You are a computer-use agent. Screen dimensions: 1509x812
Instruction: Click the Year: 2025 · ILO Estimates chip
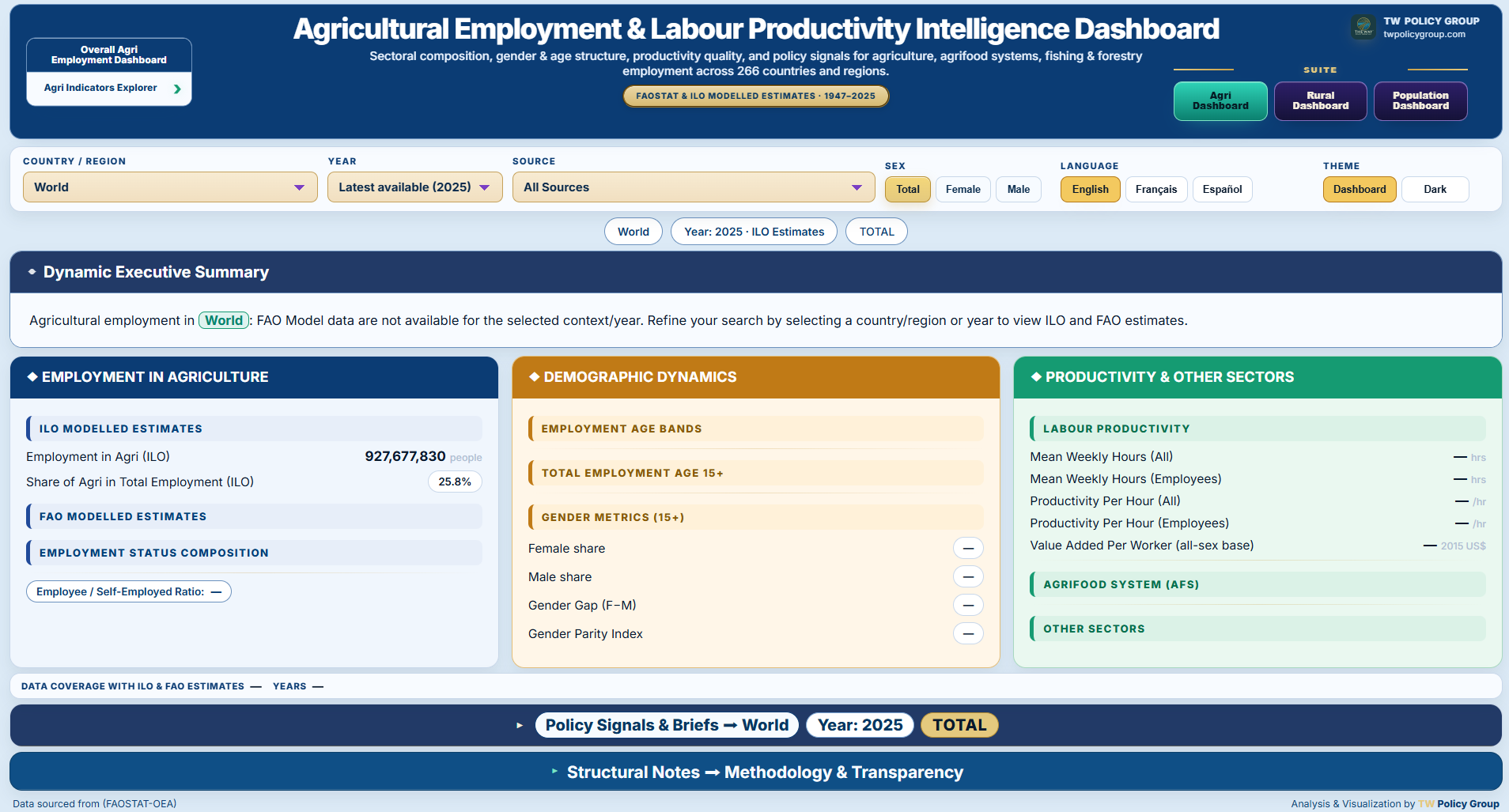pos(754,232)
